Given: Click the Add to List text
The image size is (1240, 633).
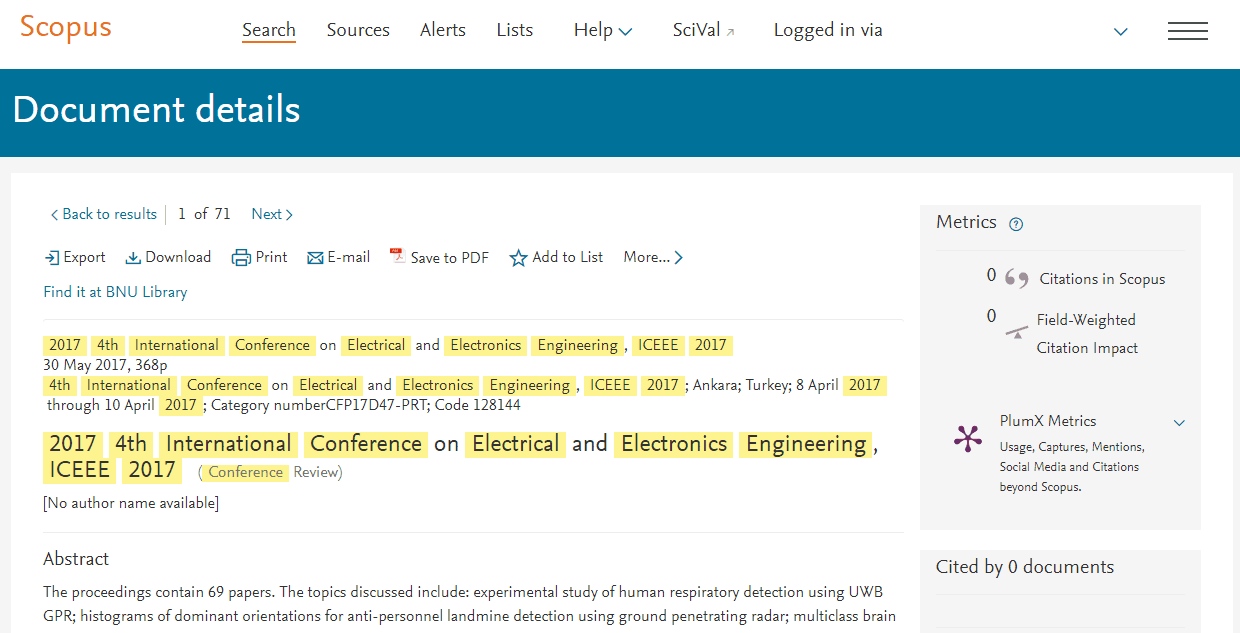Looking at the screenshot, I should pyautogui.click(x=568, y=257).
